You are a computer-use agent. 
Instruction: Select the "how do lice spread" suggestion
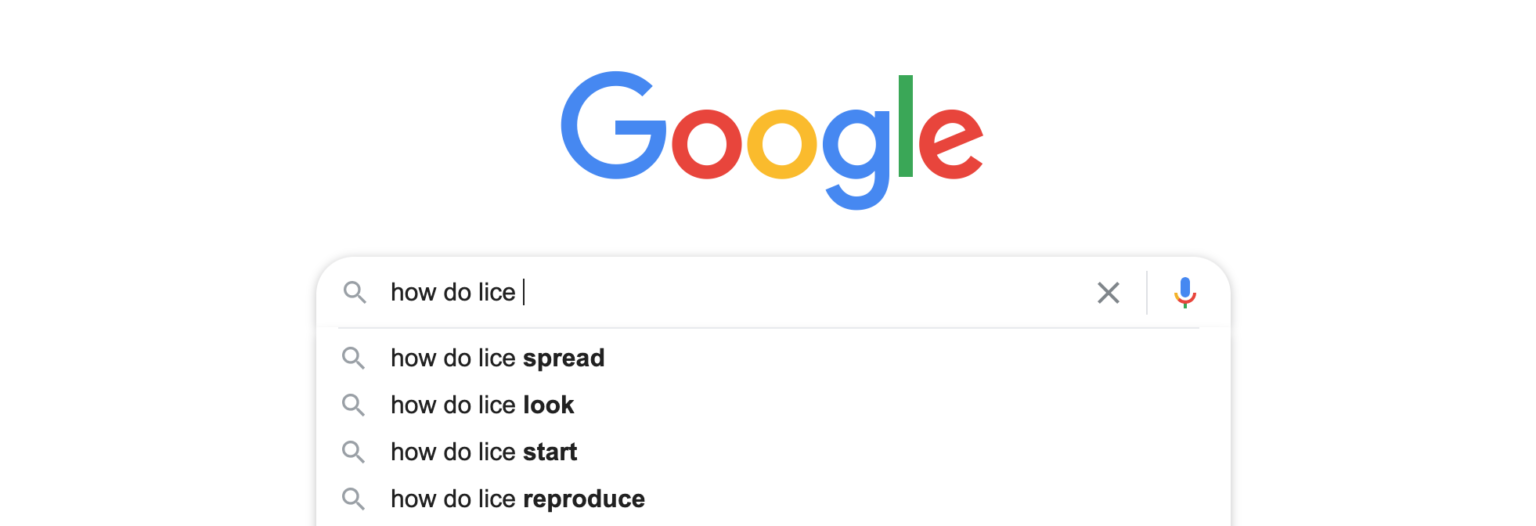(497, 358)
